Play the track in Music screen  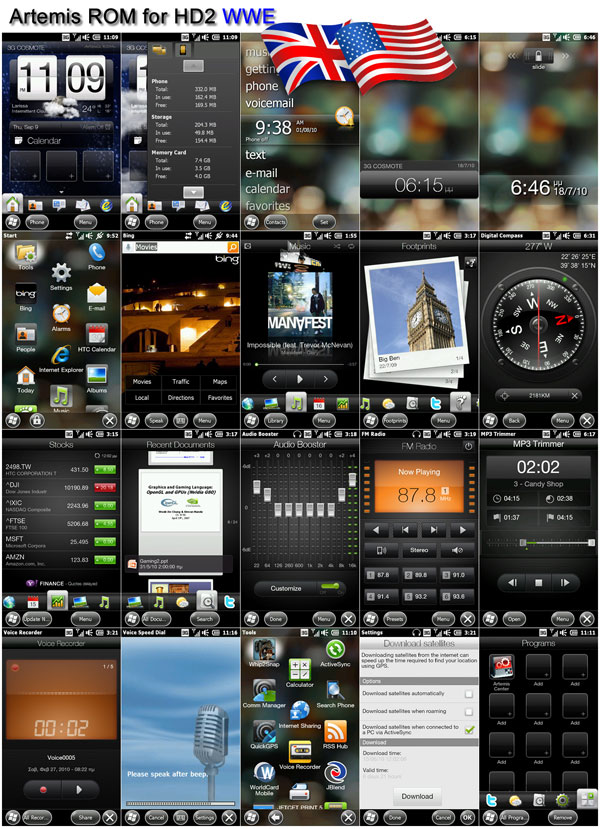300,379
